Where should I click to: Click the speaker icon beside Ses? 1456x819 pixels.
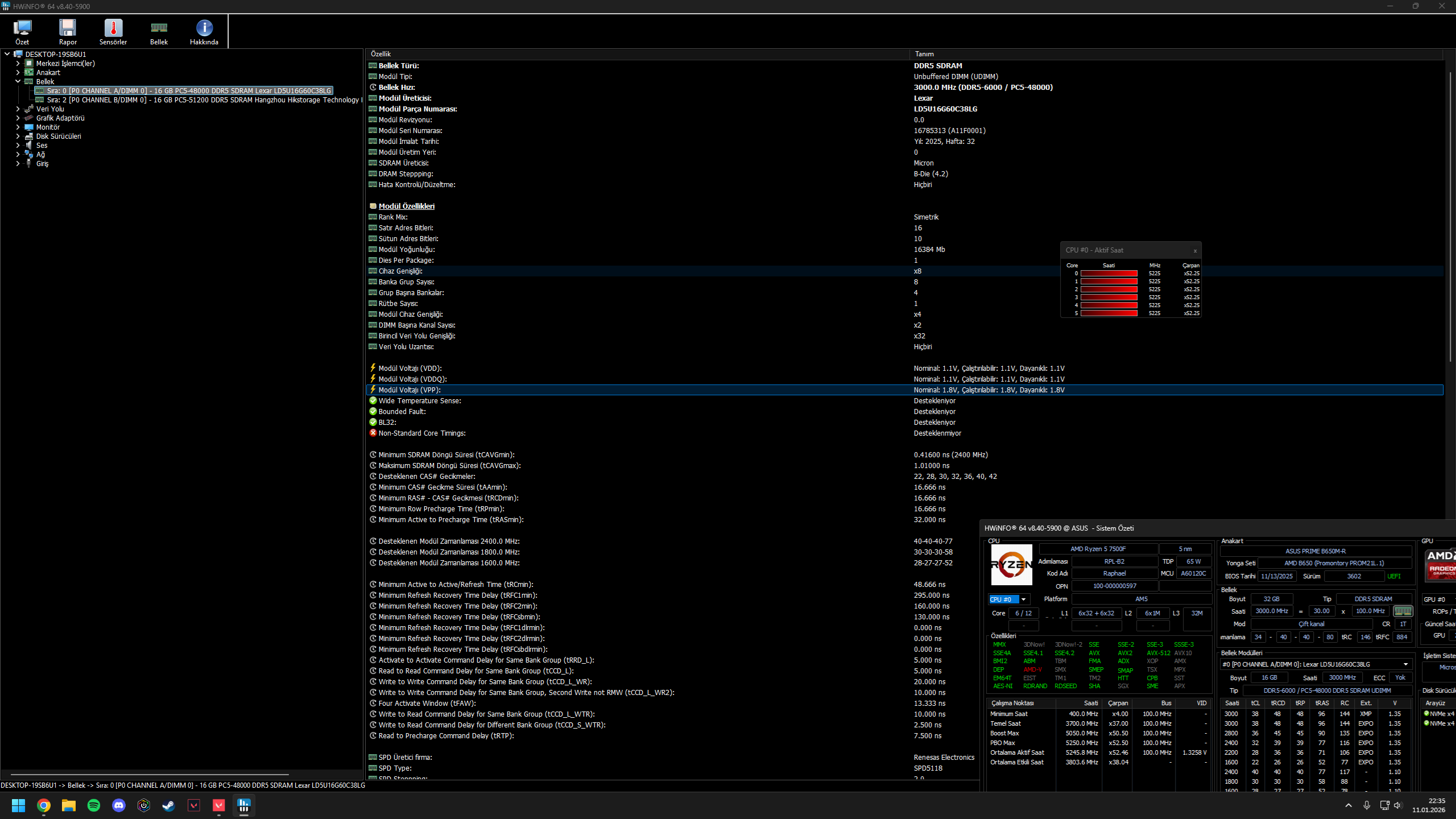click(29, 145)
